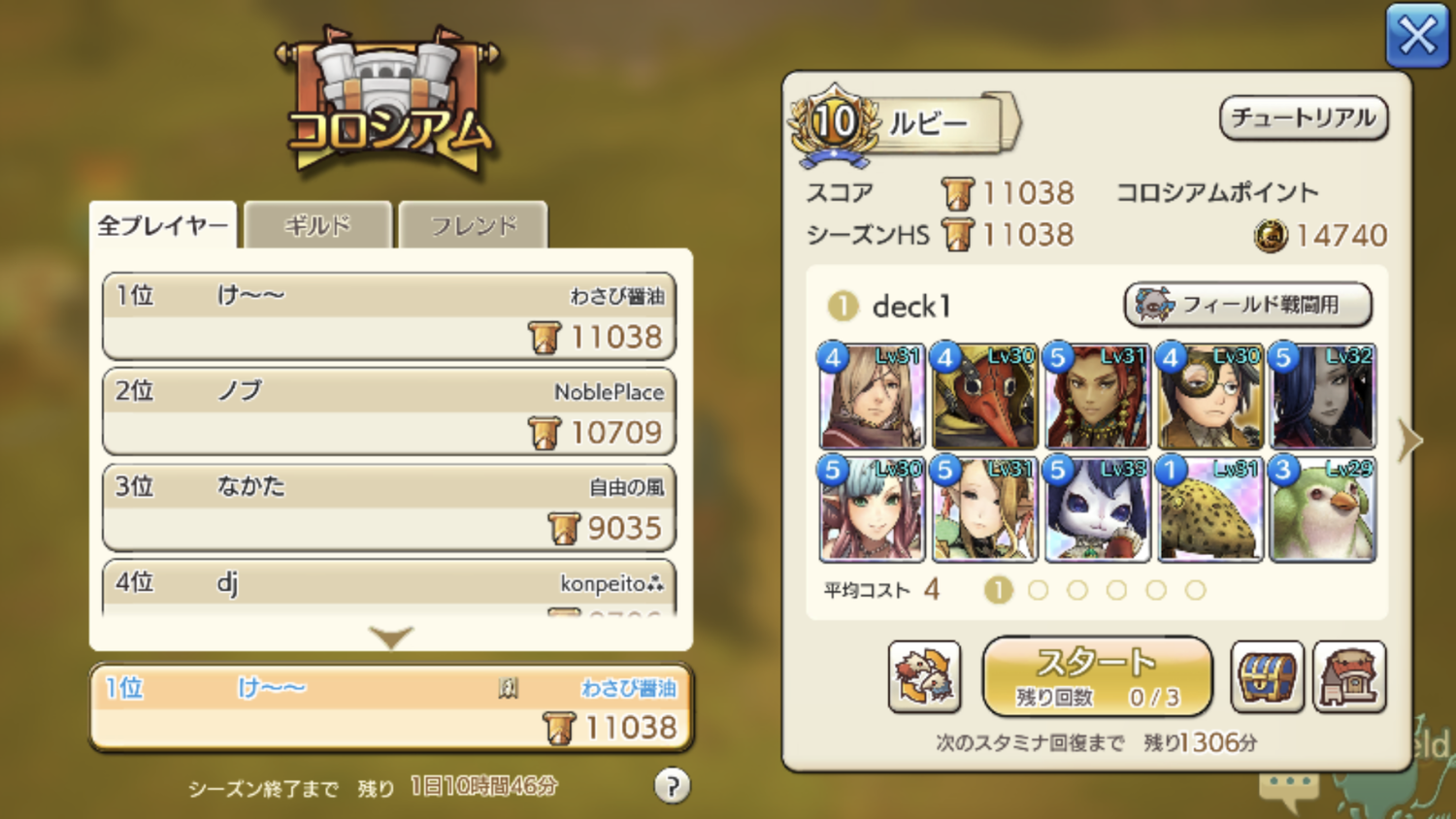Open 2nd place ノブ ranking entry

[x=389, y=410]
